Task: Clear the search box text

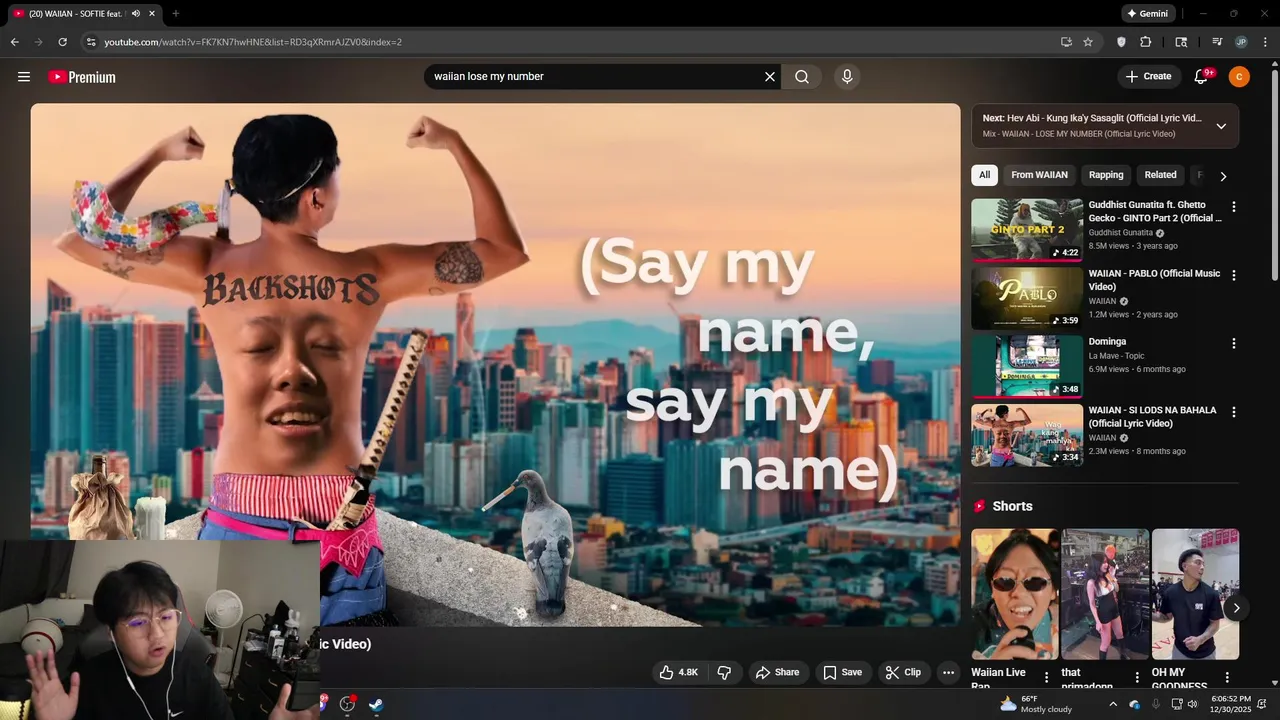Action: (770, 77)
